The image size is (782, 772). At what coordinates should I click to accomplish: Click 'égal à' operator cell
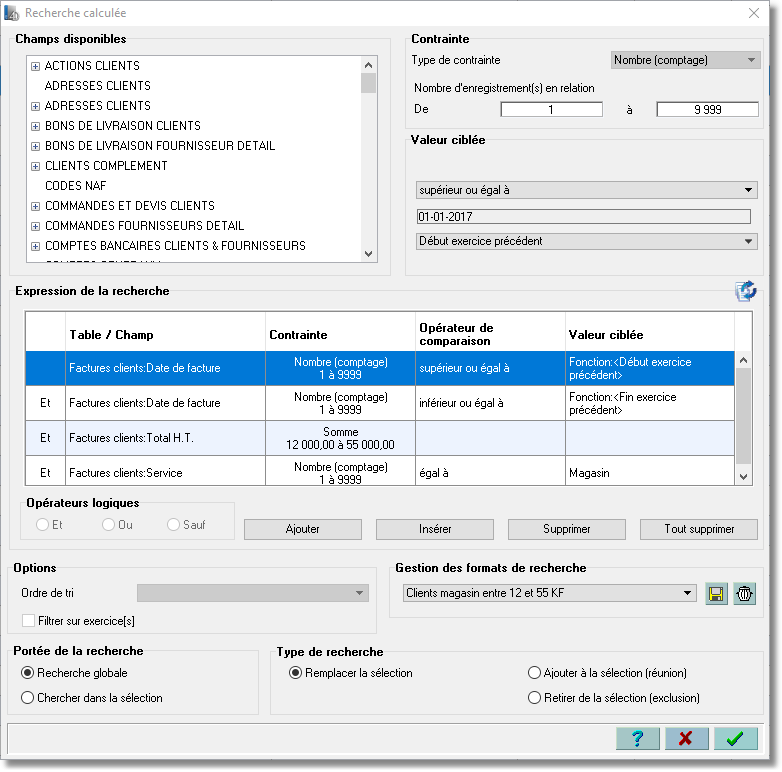point(490,472)
